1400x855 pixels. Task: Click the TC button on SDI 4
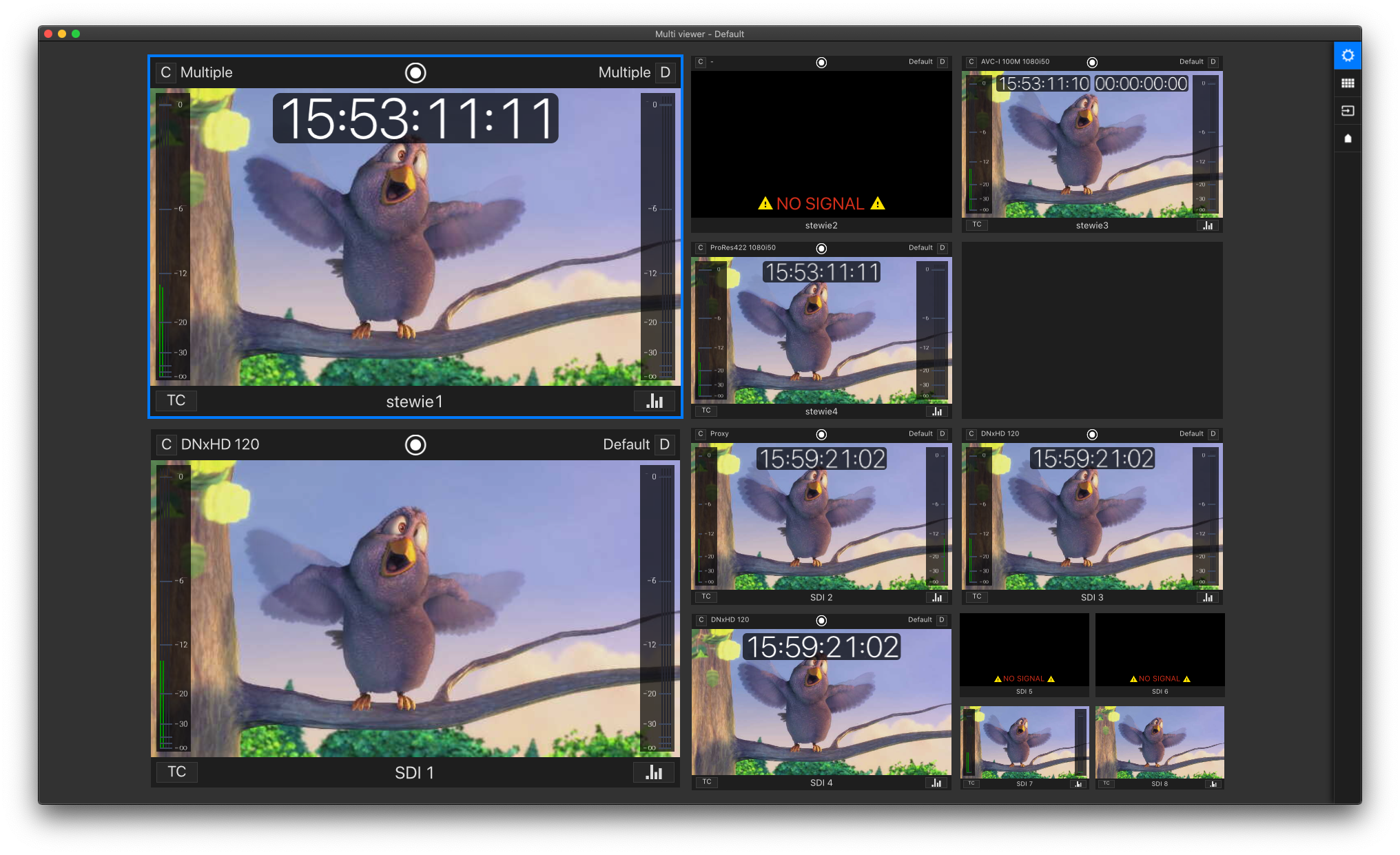(707, 782)
